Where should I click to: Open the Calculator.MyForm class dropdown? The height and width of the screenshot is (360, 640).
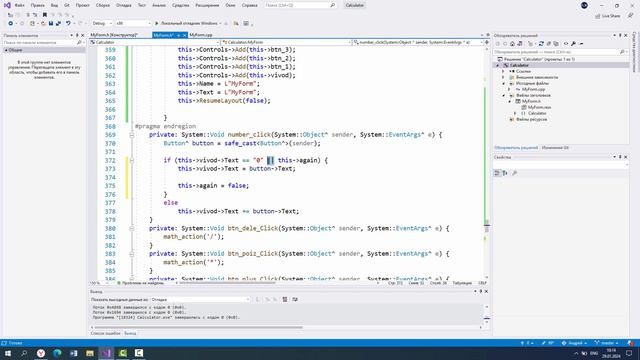[x=286, y=42]
